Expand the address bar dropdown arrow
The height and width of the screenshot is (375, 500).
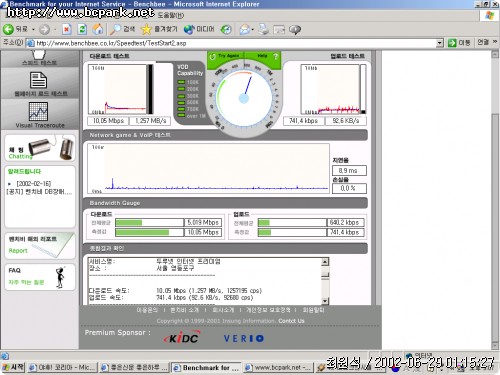coord(440,43)
